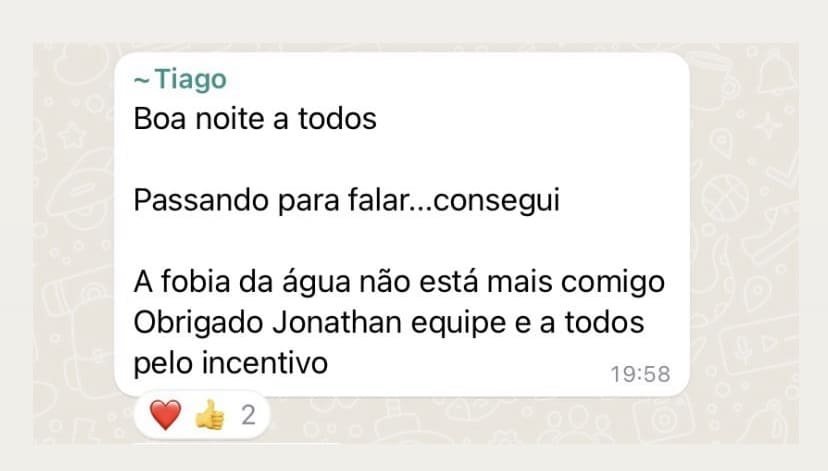Click the word "equipe" in the message
Screen dimensions: 828x471
click(458, 324)
